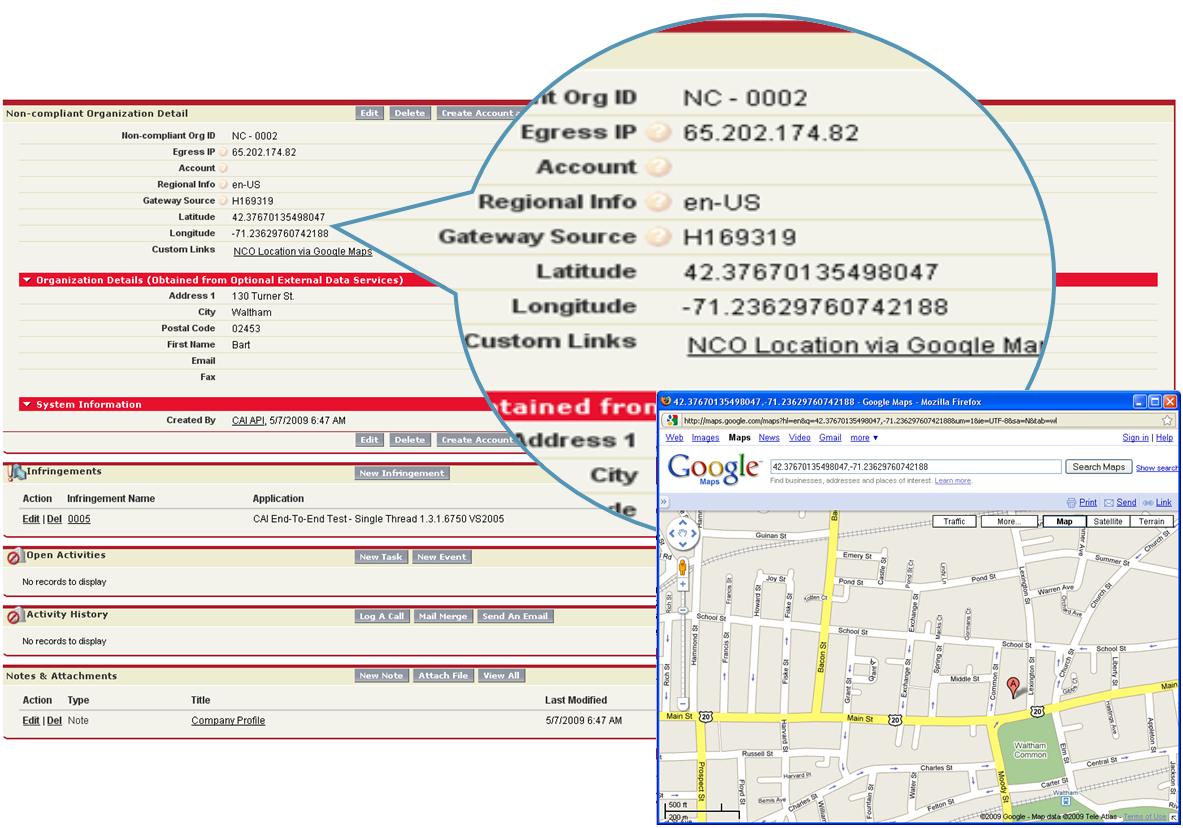Image resolution: width=1183 pixels, height=828 pixels.
Task: Open the News link in Google bar
Action: coord(769,438)
